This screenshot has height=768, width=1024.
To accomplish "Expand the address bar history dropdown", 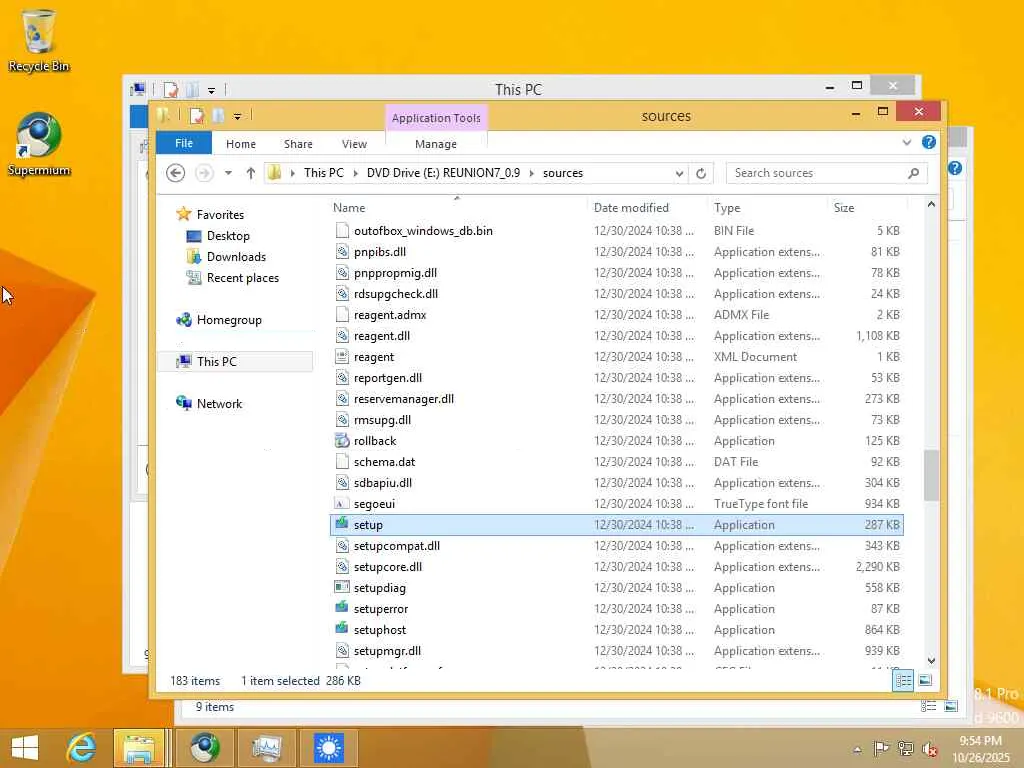I will (679, 173).
